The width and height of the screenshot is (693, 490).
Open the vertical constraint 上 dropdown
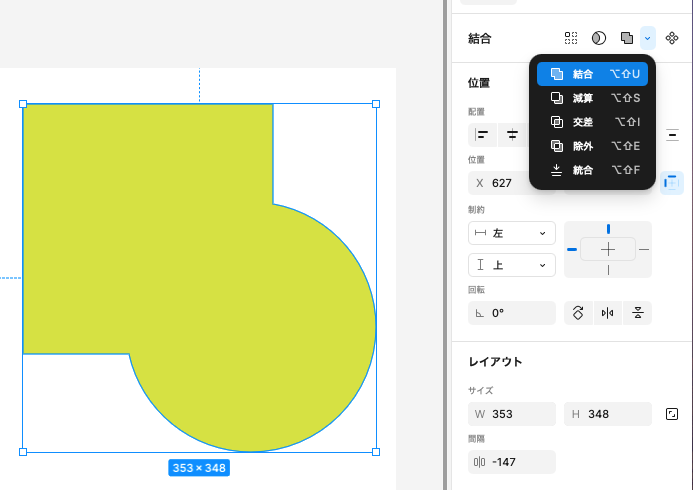point(511,265)
